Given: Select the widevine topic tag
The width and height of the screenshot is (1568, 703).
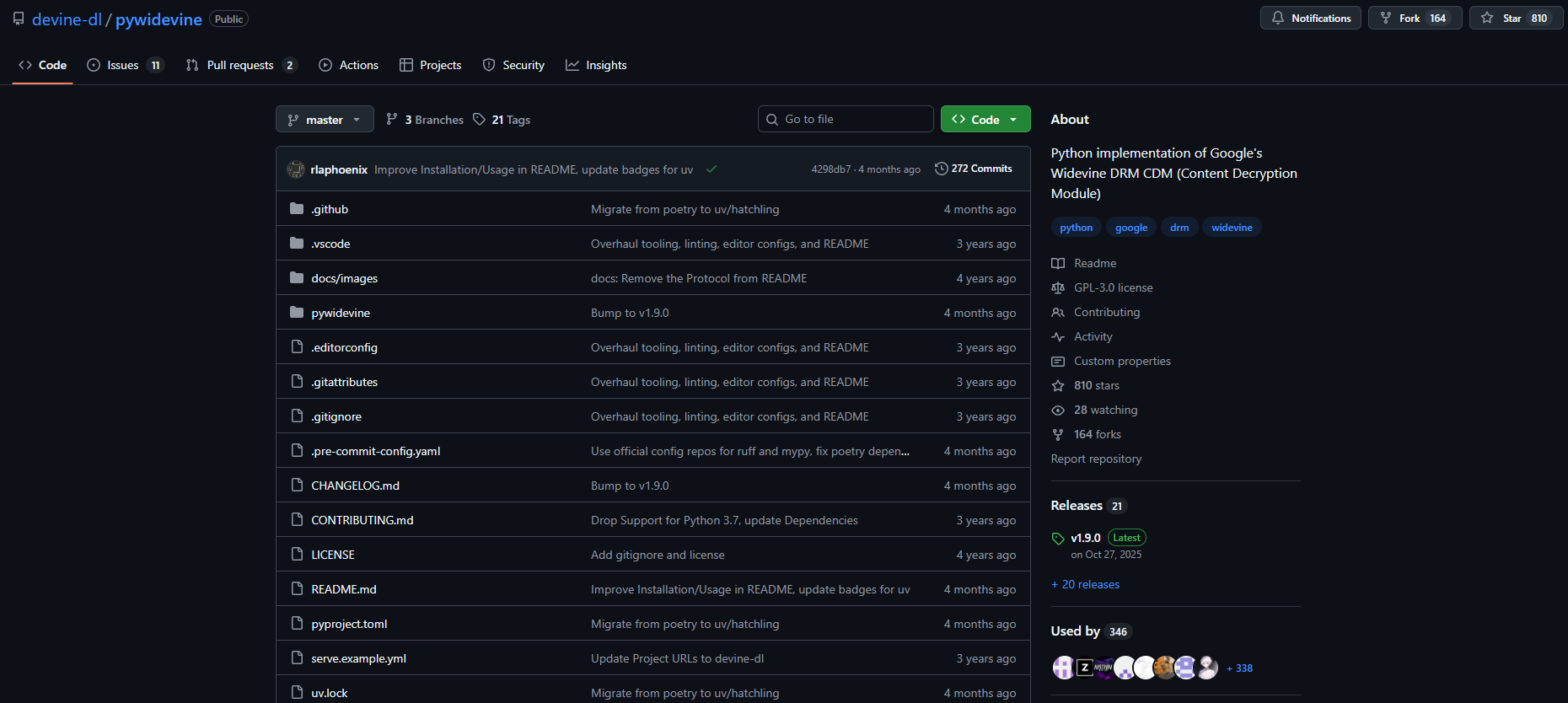Looking at the screenshot, I should (1232, 228).
